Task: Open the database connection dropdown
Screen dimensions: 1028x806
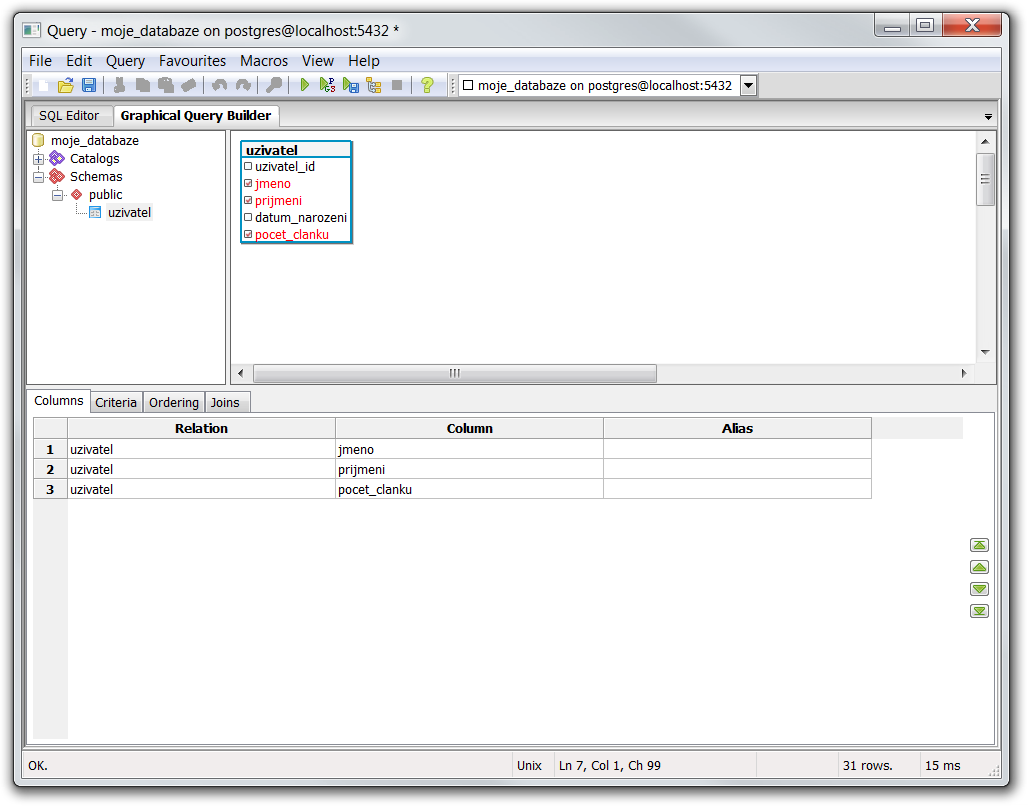Action: click(x=748, y=86)
